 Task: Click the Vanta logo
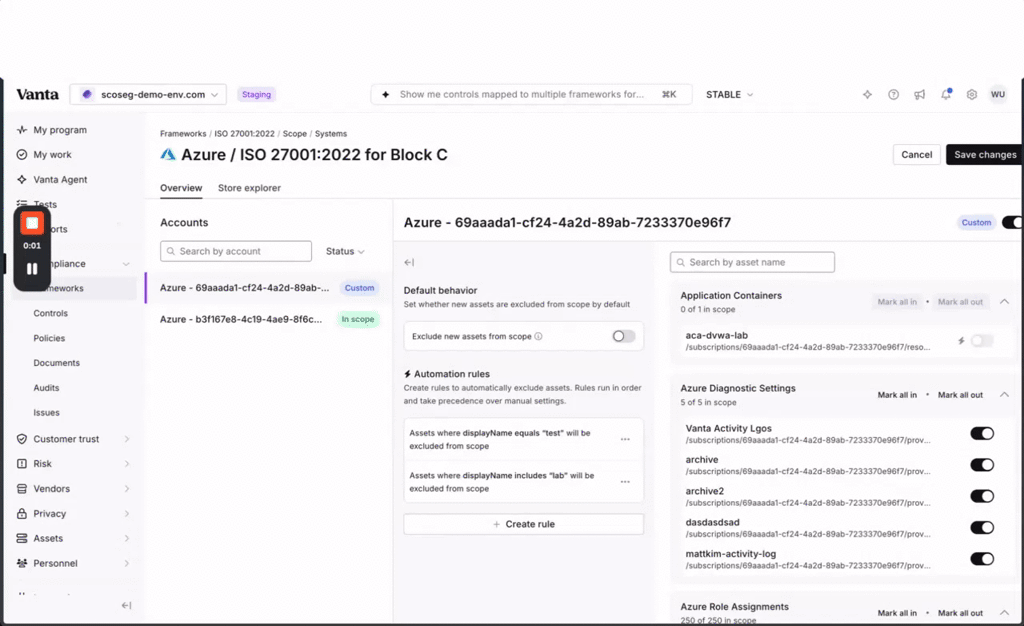pos(37,95)
